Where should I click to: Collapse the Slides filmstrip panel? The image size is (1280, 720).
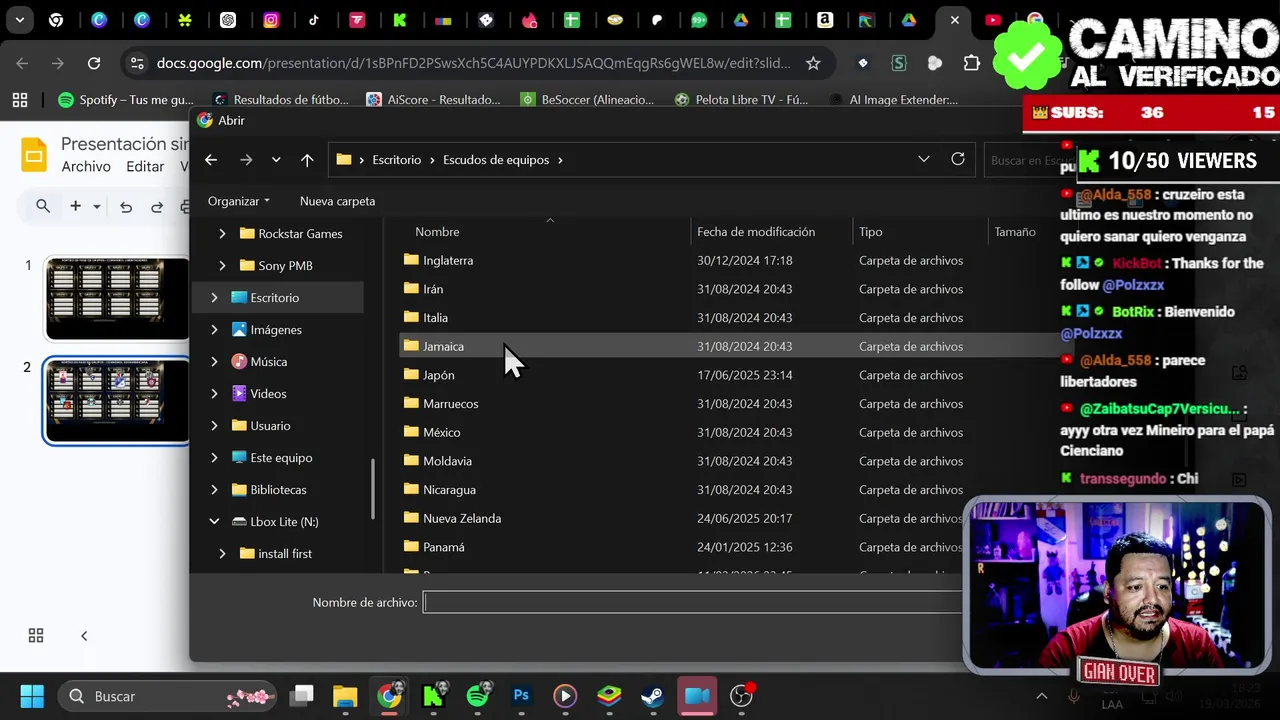click(x=84, y=635)
